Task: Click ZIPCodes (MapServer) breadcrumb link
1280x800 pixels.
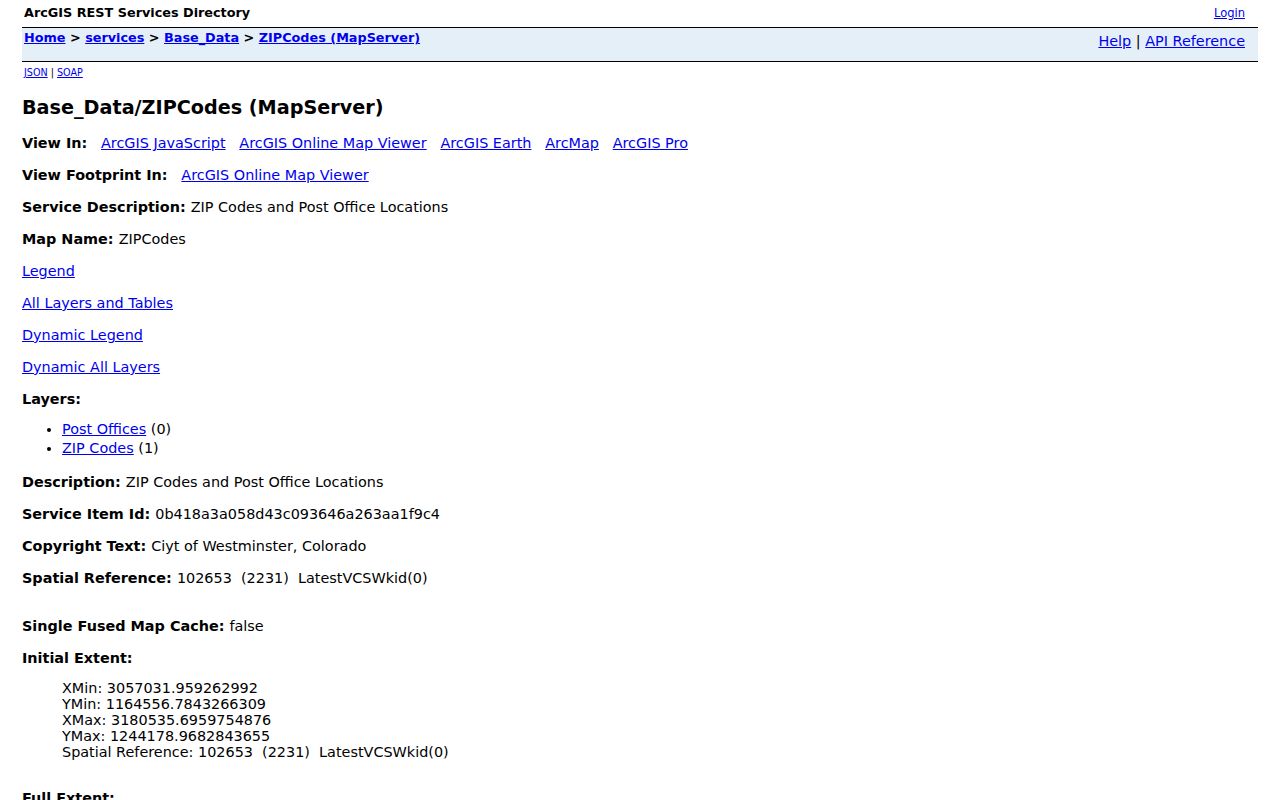Action: pyautogui.click(x=339, y=38)
